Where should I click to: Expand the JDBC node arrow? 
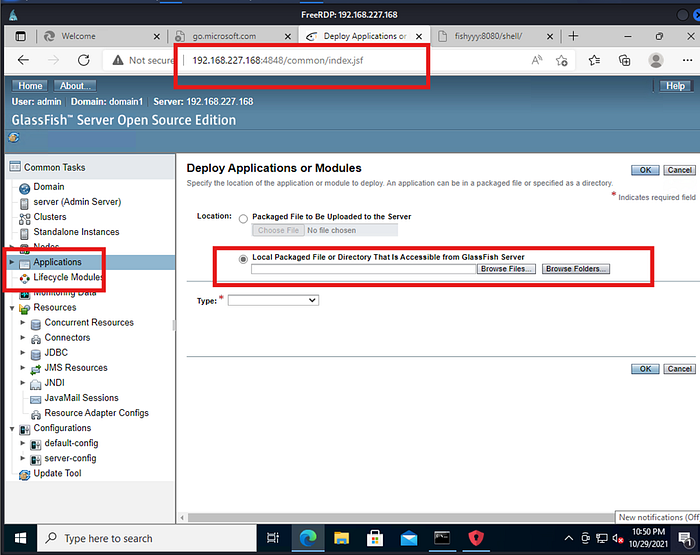pos(22,353)
